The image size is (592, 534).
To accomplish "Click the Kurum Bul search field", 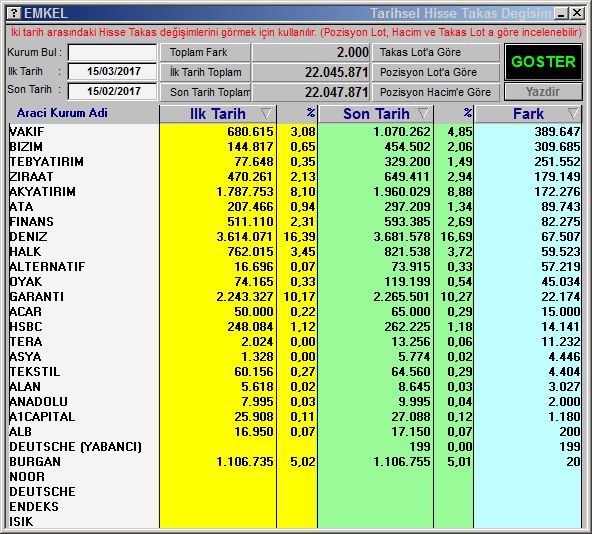I will click(112, 52).
